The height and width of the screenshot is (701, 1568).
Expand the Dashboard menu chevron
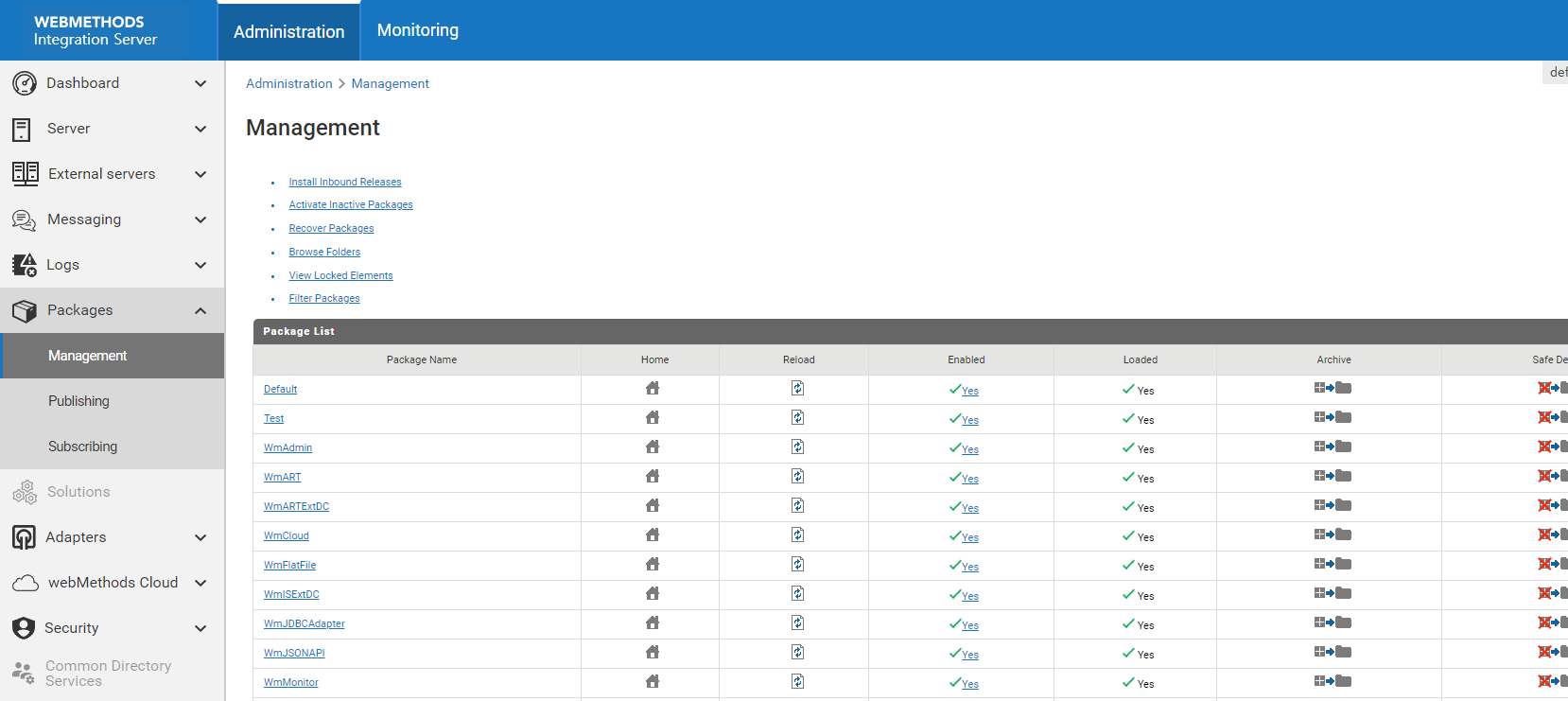(200, 83)
